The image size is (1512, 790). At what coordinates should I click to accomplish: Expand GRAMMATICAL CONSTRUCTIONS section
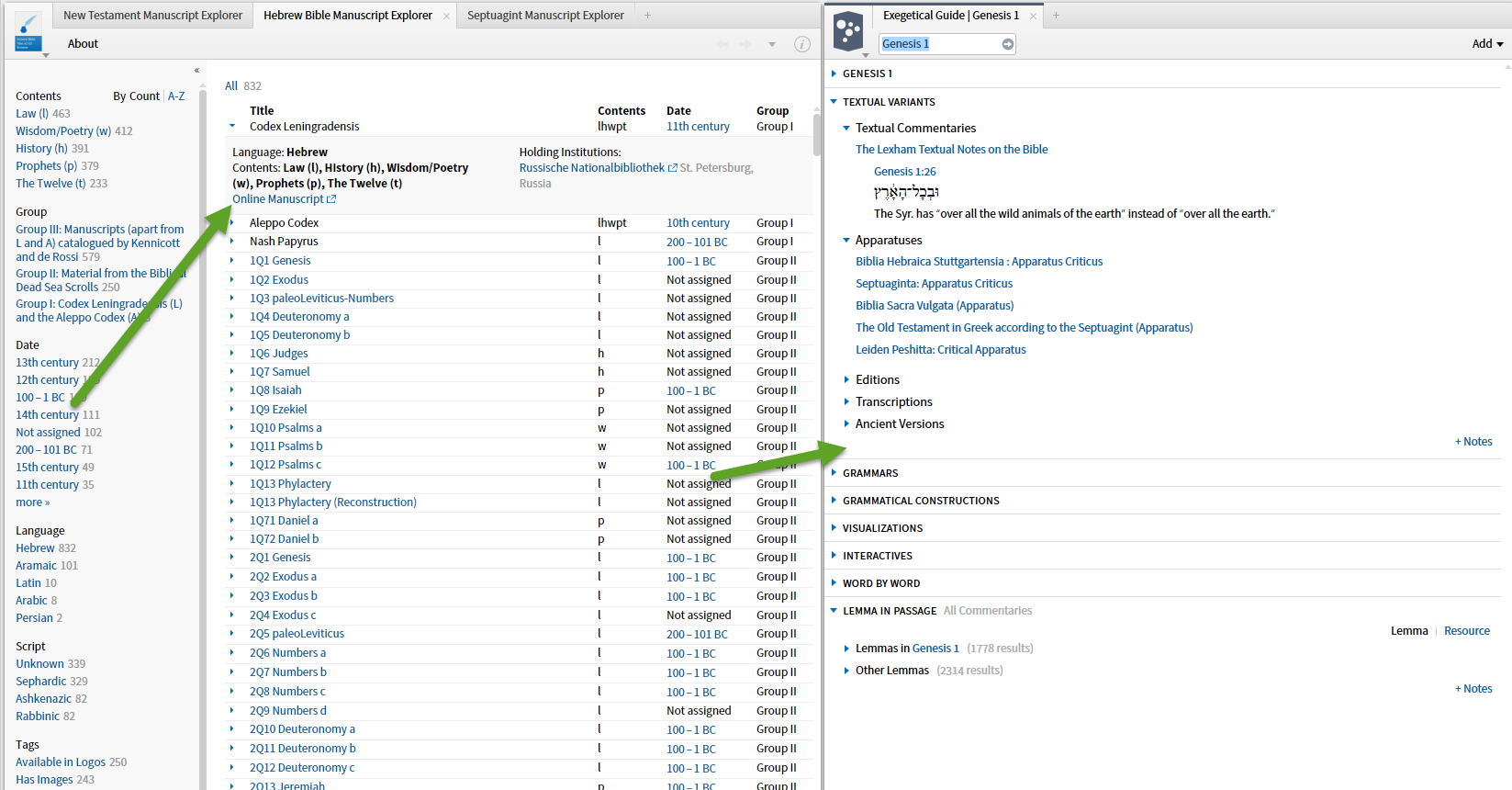(834, 501)
